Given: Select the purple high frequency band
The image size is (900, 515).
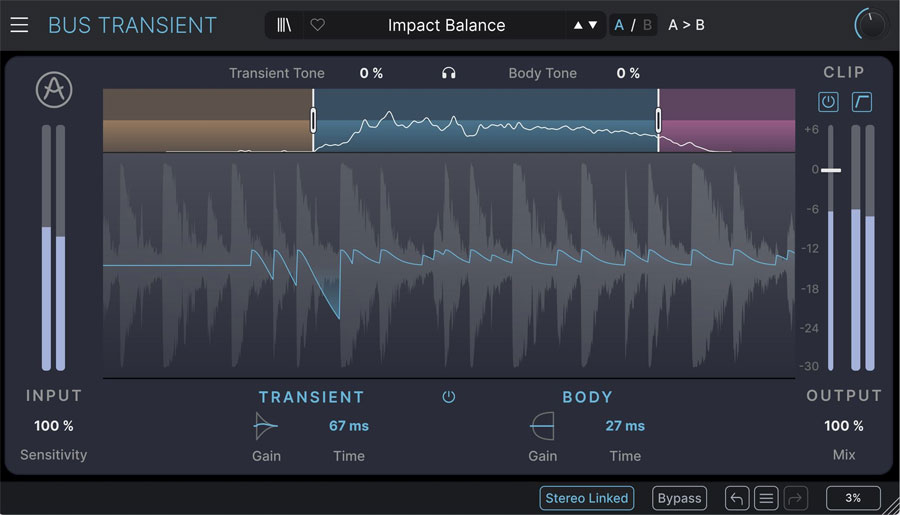Looking at the screenshot, I should click(727, 121).
